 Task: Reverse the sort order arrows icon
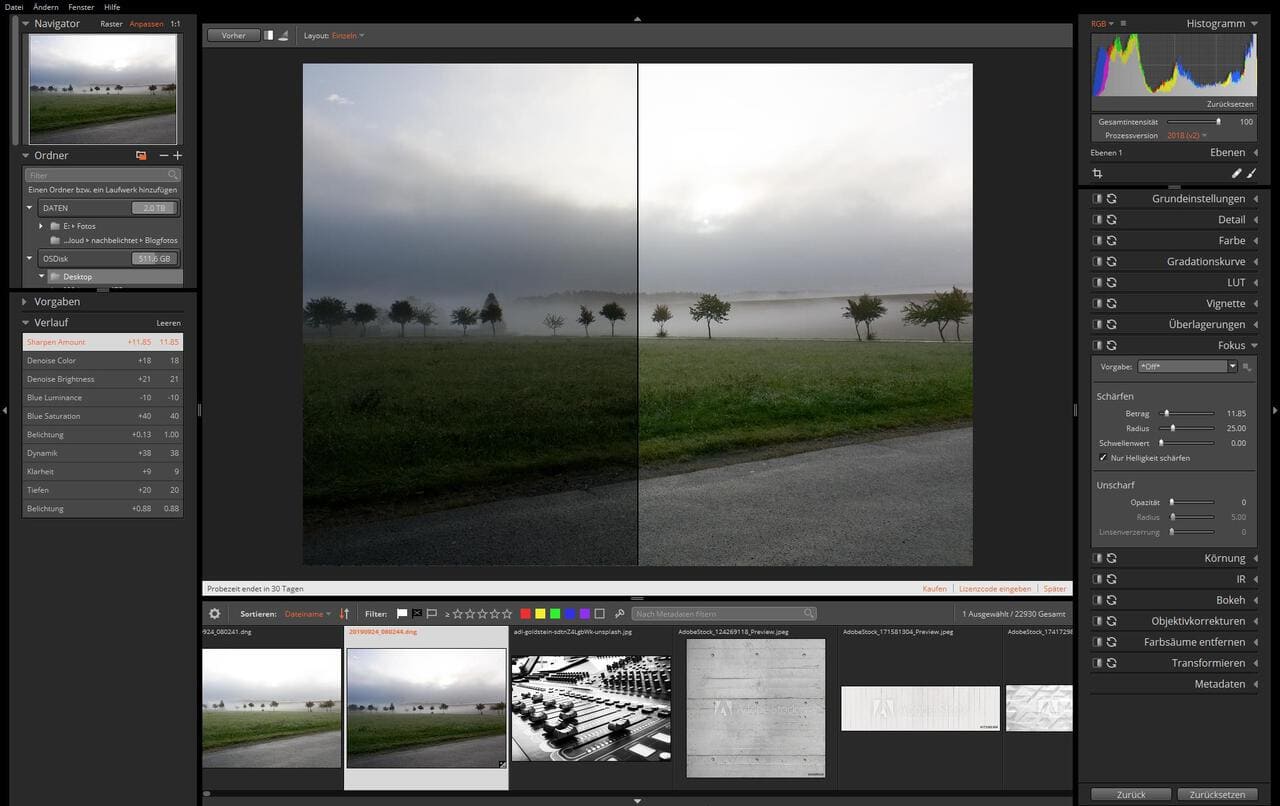point(345,614)
